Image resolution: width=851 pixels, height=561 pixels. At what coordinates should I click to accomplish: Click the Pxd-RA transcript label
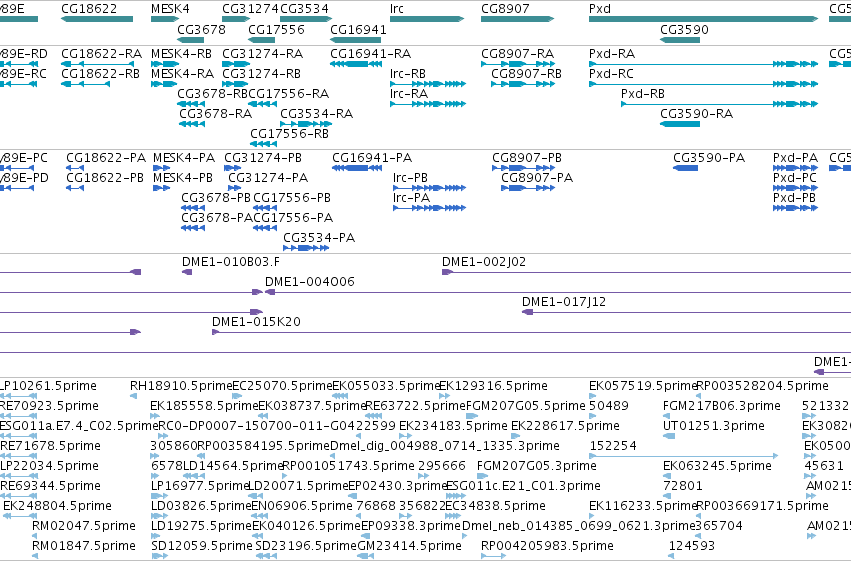[612, 54]
